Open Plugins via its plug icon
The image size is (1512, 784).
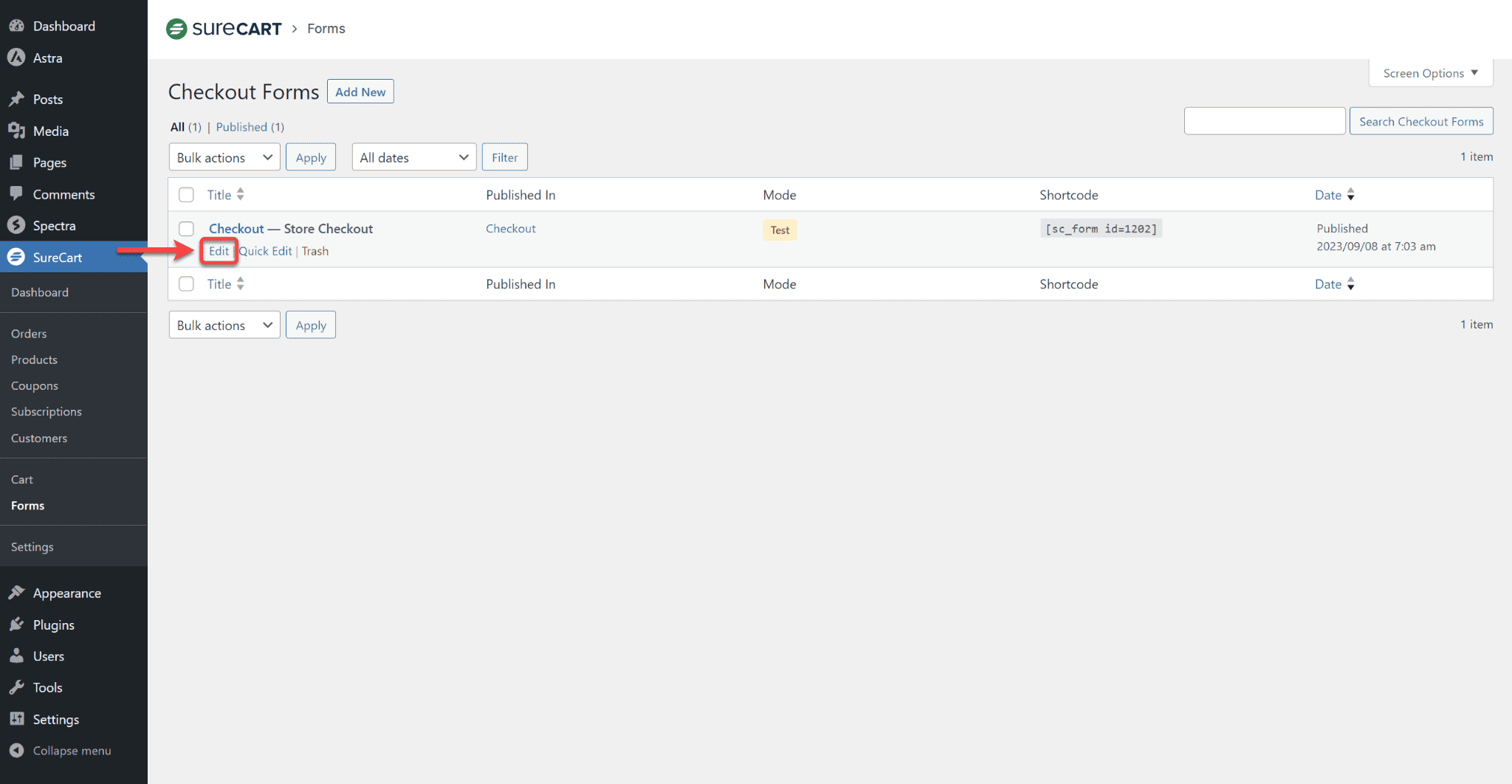[x=16, y=625]
